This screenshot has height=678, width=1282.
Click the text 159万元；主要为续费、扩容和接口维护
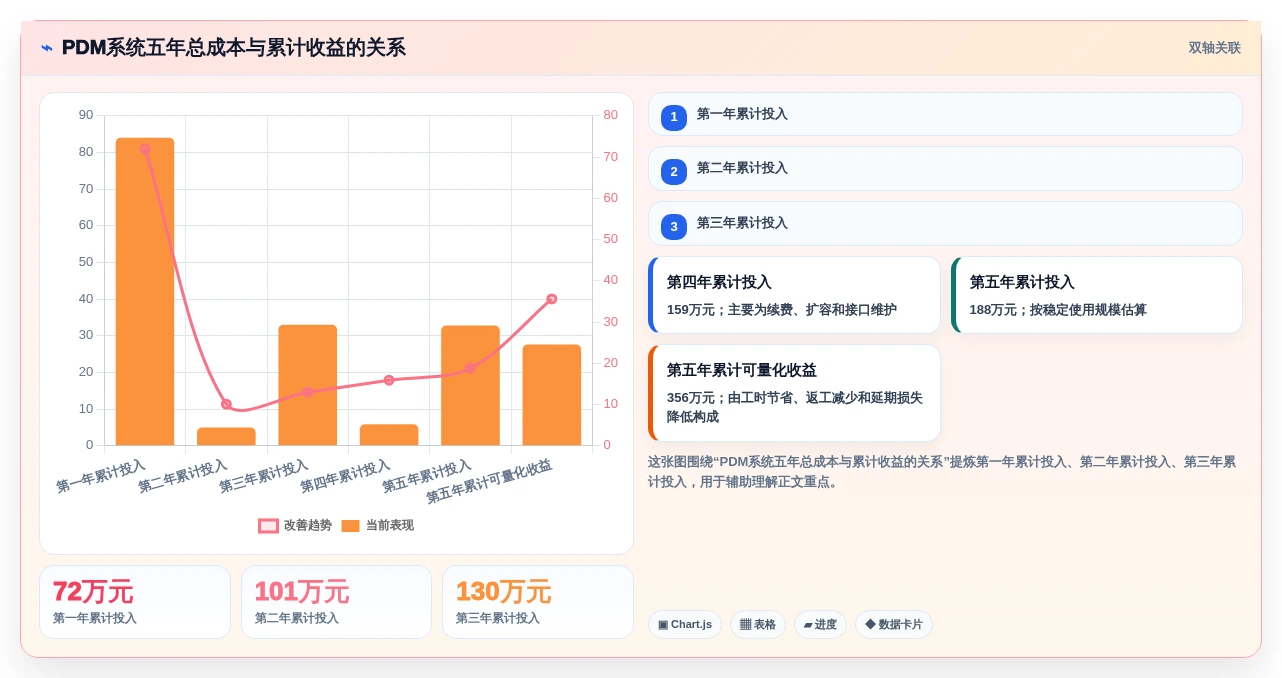782,310
